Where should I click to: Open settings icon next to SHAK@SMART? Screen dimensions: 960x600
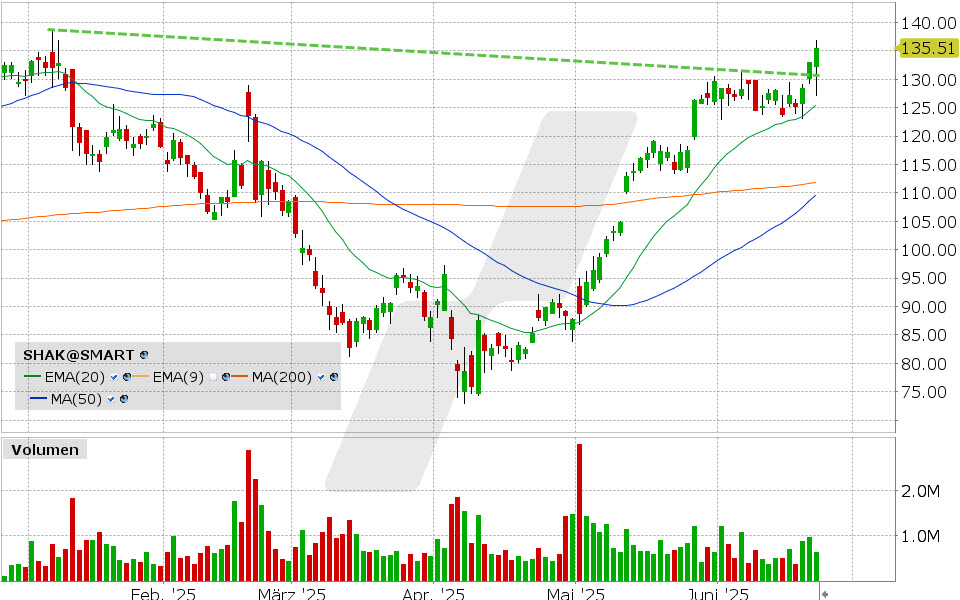coord(144,355)
